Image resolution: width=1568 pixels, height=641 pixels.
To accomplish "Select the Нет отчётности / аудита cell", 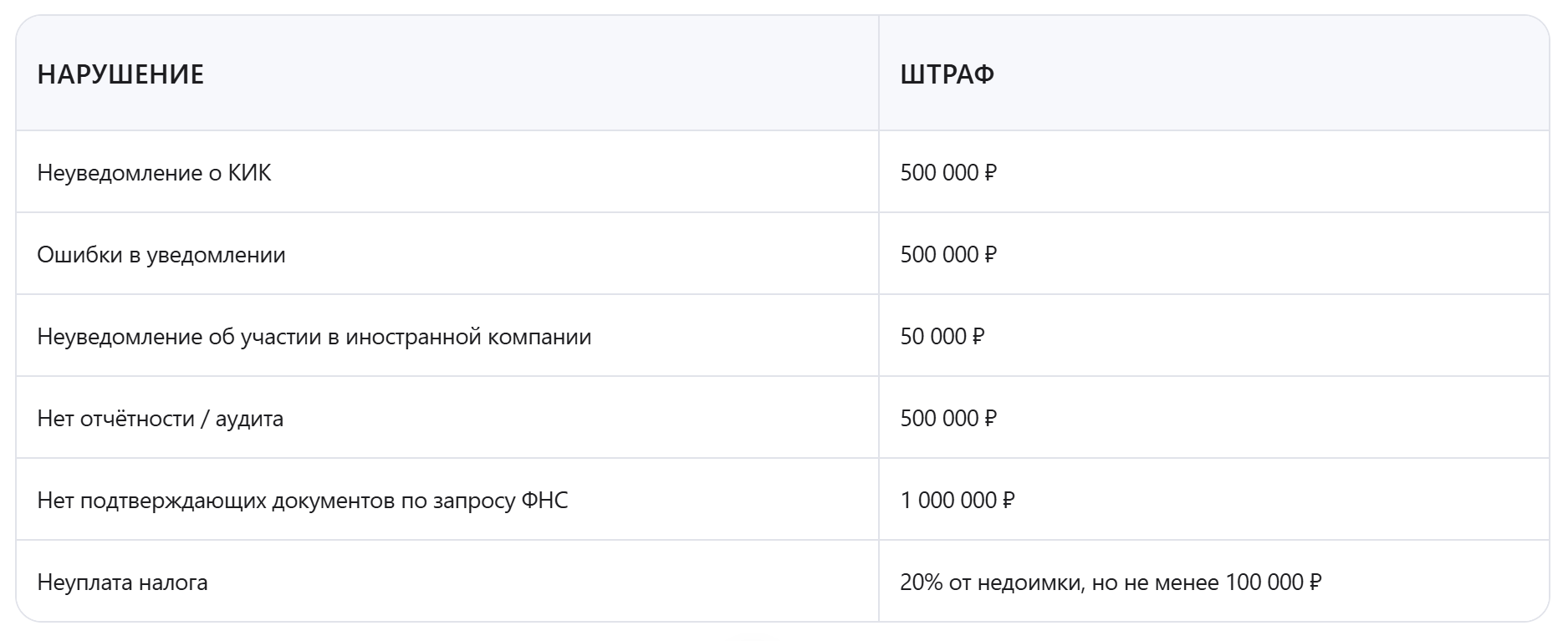I will point(160,419).
